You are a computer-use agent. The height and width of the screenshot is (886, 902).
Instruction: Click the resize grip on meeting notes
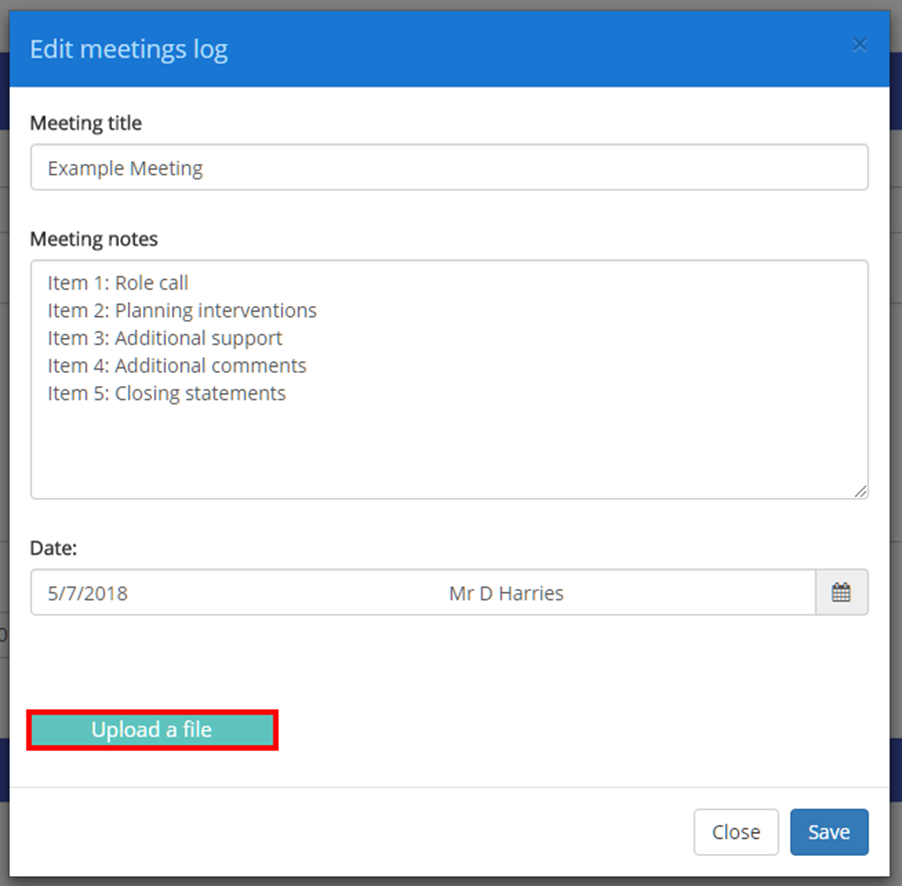861,490
